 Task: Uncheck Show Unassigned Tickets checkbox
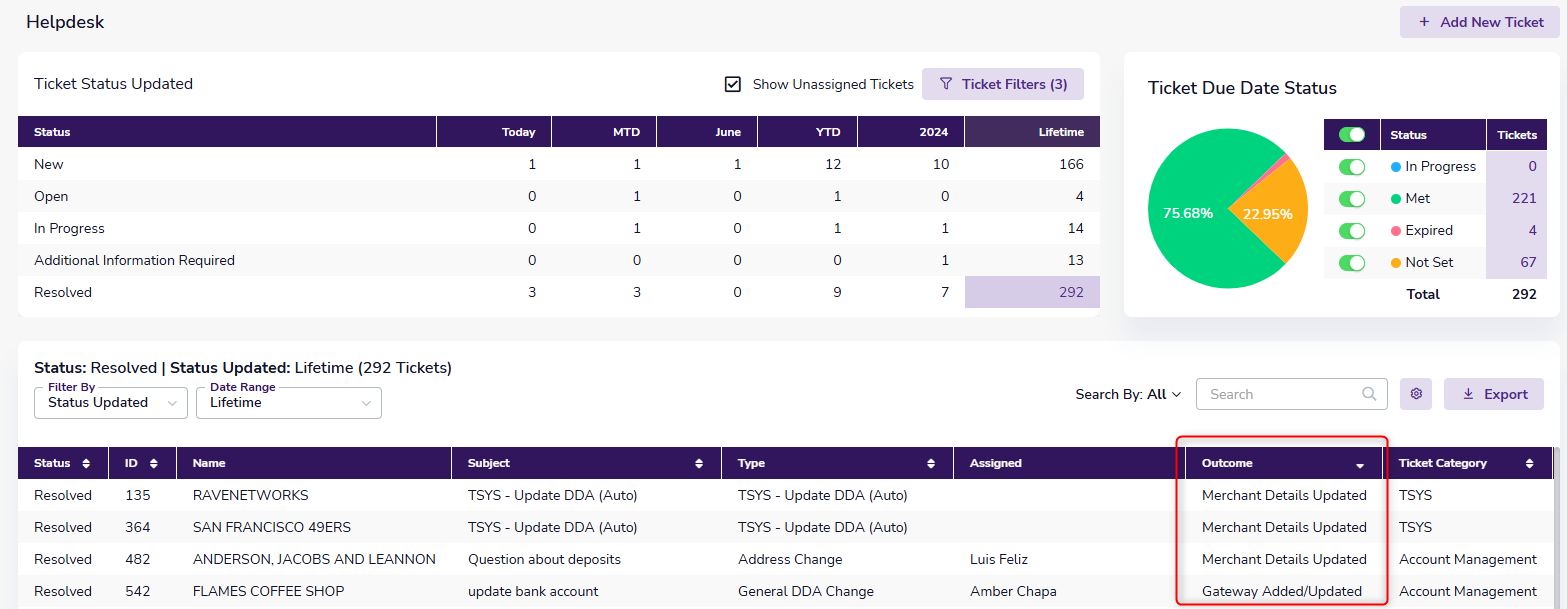(x=733, y=84)
